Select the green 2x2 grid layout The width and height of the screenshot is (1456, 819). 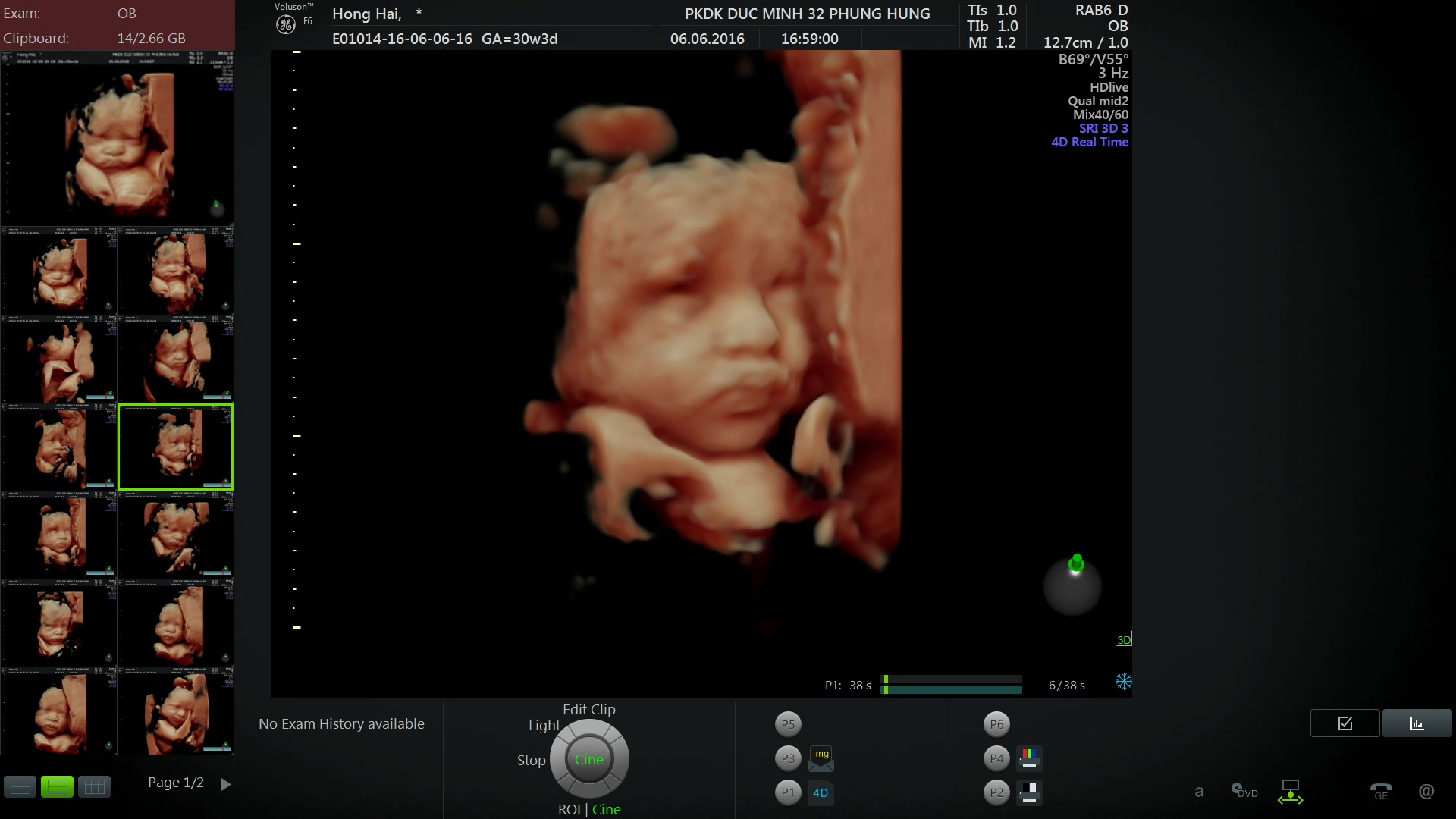[x=57, y=786]
